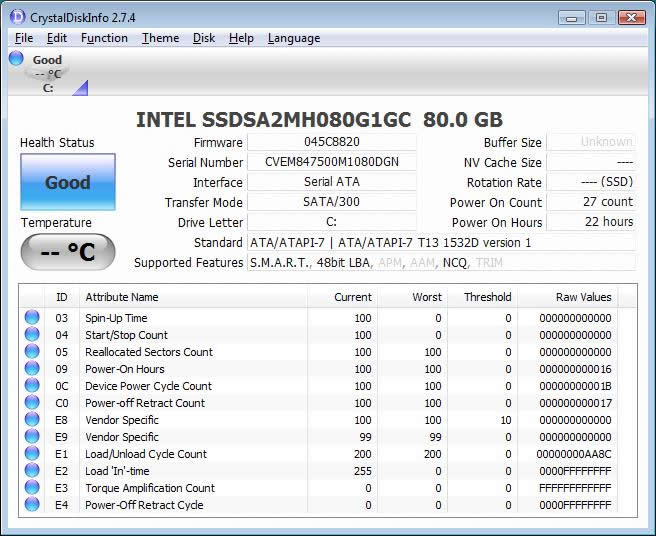This screenshot has height=536, width=656.
Task: Select the C: disk status orb
Action: (x=16, y=58)
